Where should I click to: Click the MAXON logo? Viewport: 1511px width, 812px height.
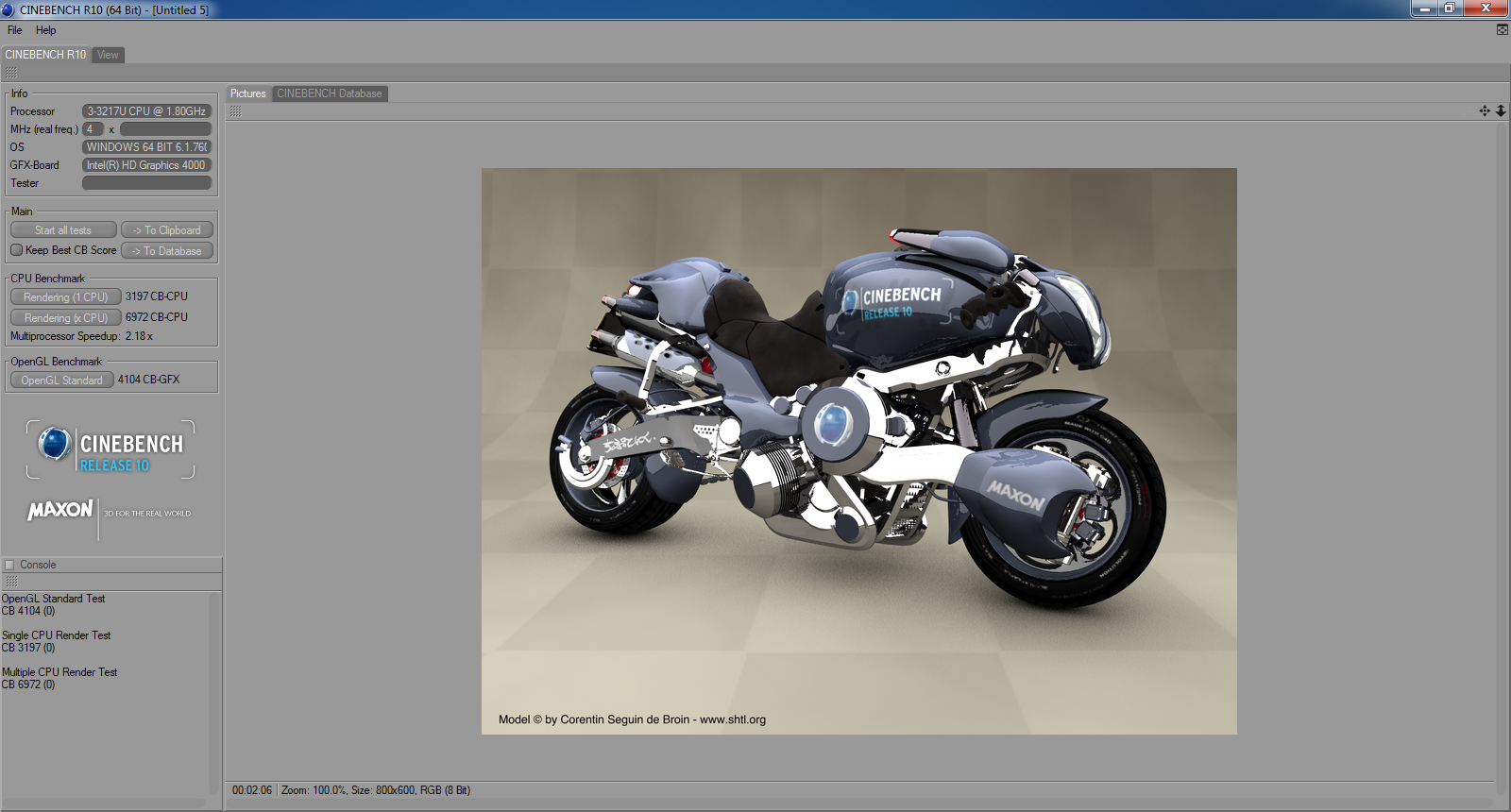pos(60,510)
